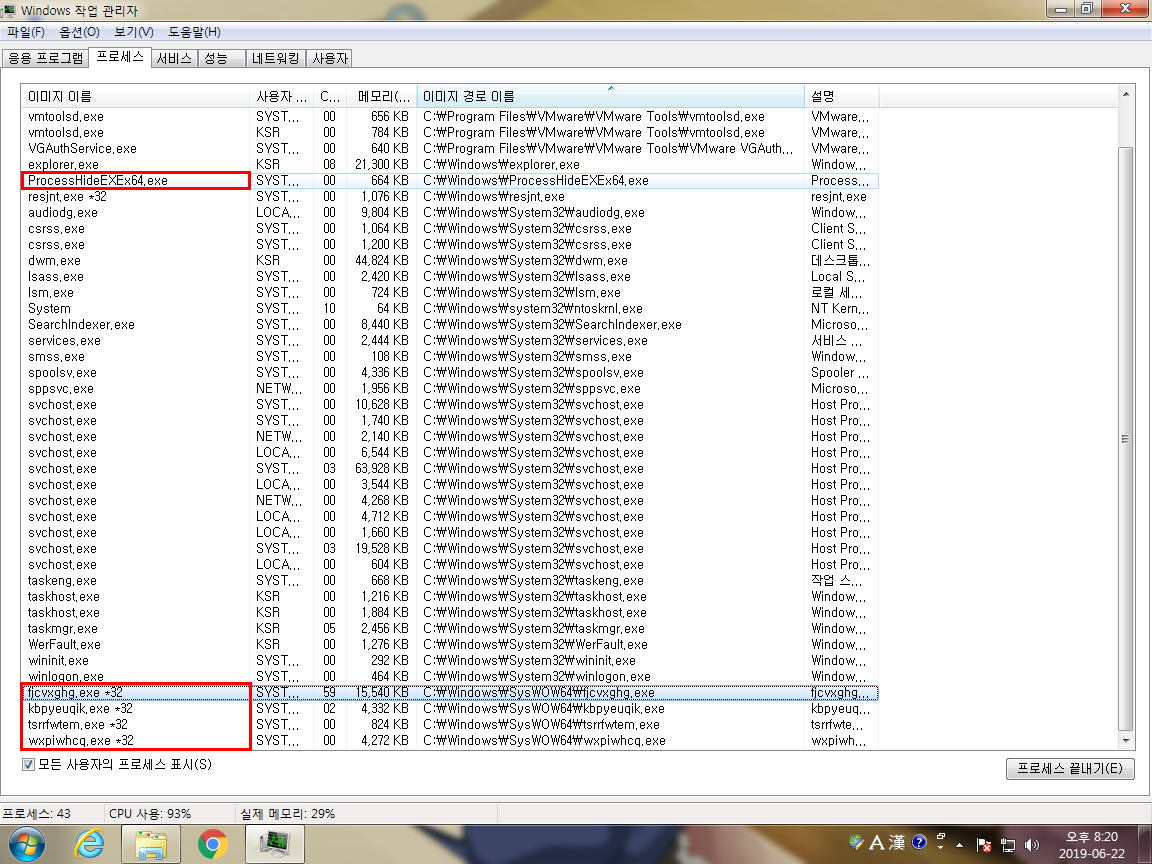
Task: Switch to the 응용 프로그램 tab
Action: 46,58
